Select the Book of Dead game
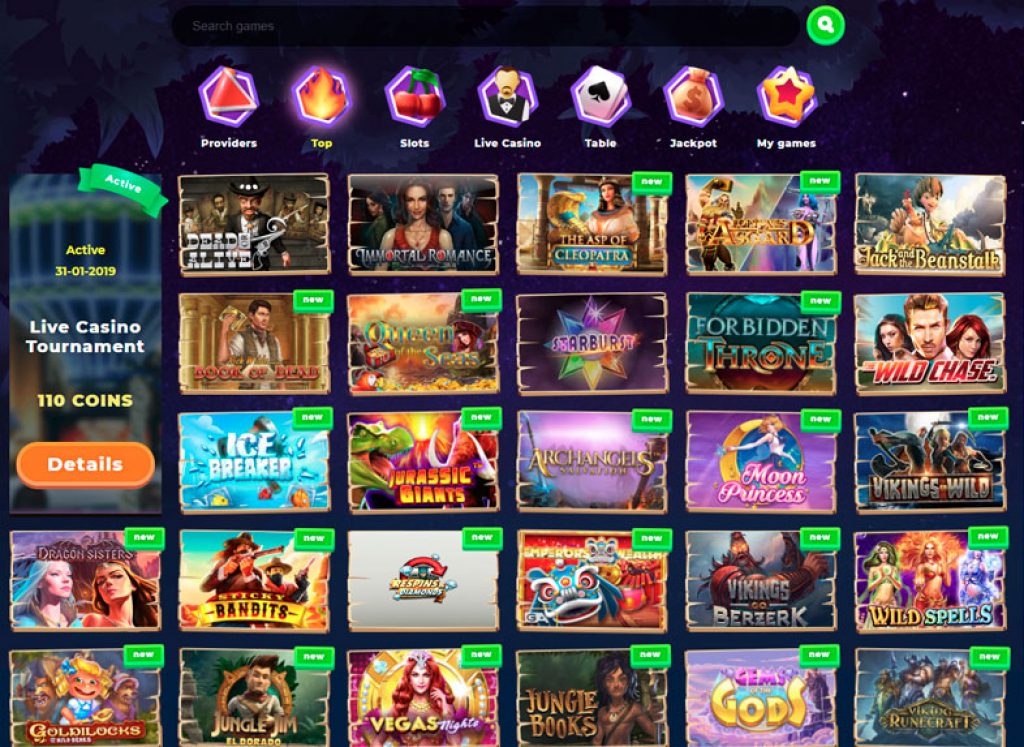This screenshot has width=1024, height=747. pos(255,343)
